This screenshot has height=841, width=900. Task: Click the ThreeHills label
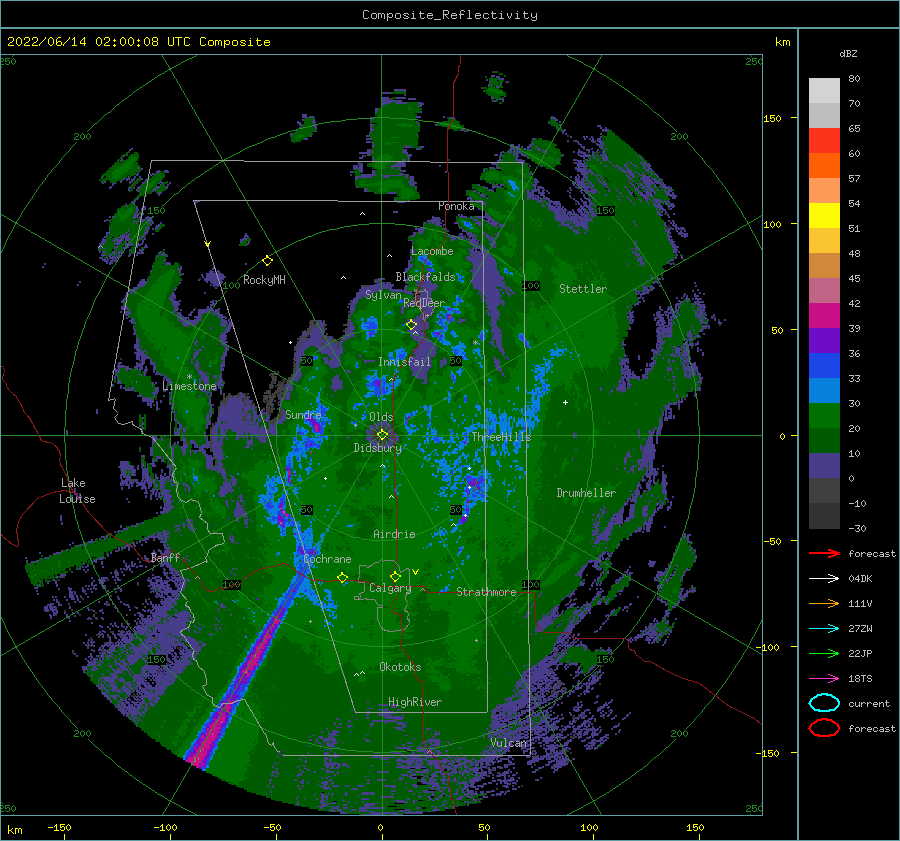coord(501,437)
